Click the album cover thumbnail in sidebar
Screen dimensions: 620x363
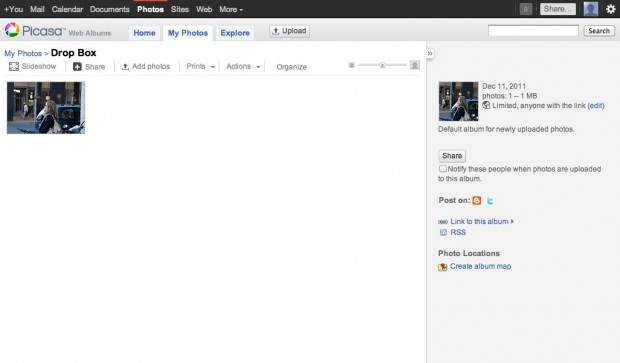coord(458,101)
